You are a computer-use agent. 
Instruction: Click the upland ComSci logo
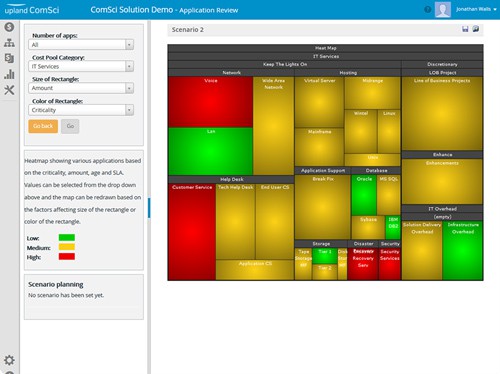pyautogui.click(x=32, y=10)
